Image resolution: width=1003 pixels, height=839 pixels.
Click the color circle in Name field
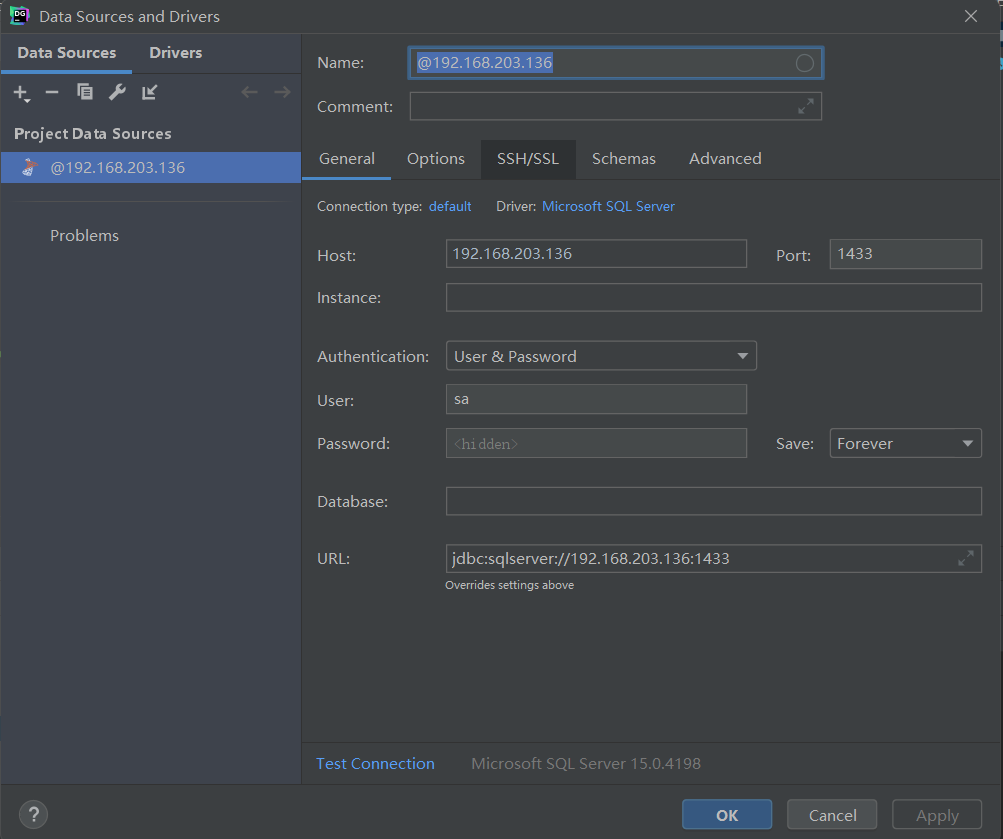click(804, 63)
